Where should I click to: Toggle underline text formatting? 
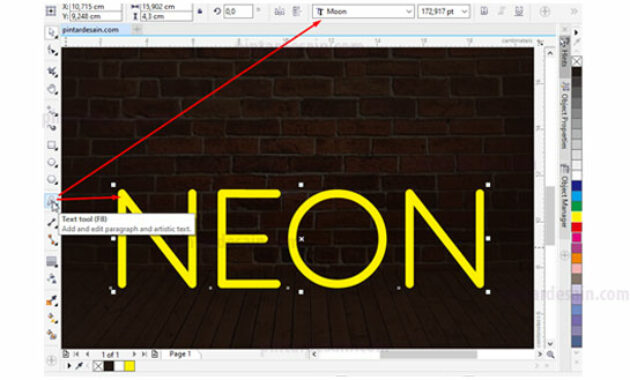point(519,11)
